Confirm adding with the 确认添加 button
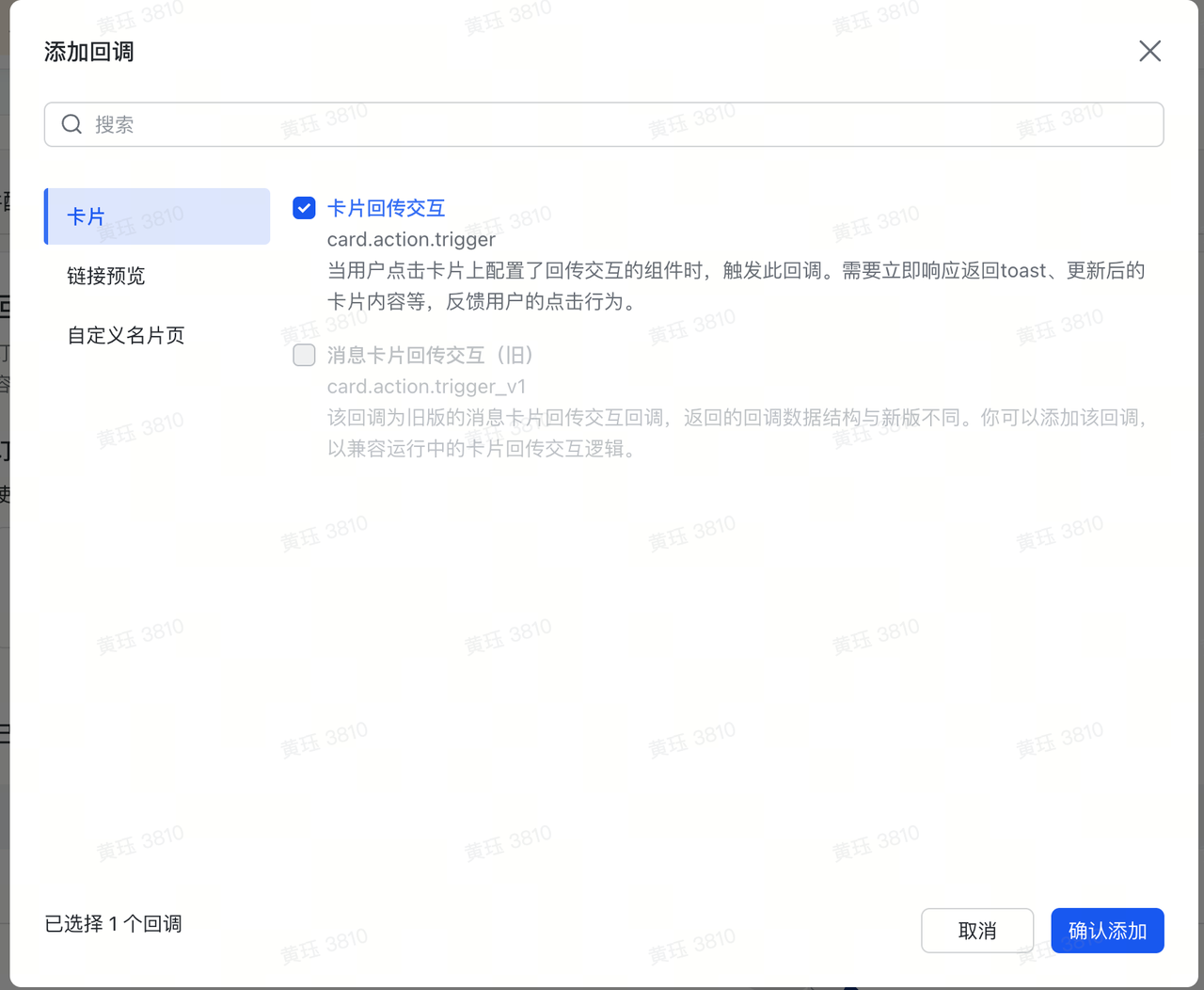Image resolution: width=1204 pixels, height=990 pixels. (x=1107, y=930)
